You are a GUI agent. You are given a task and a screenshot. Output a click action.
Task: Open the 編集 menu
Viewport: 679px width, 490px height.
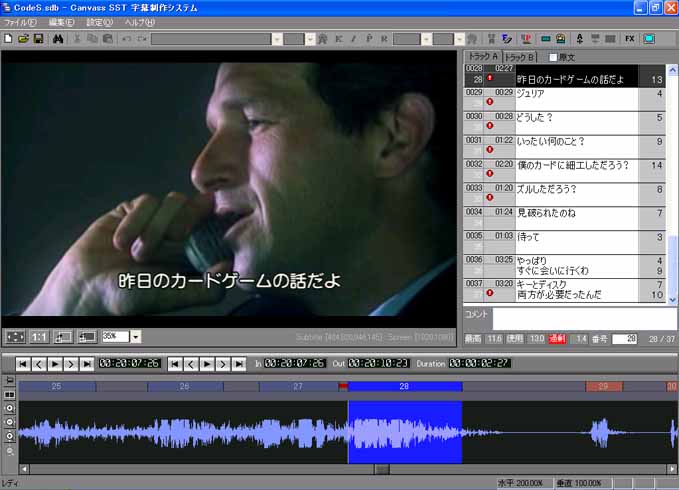(61, 22)
